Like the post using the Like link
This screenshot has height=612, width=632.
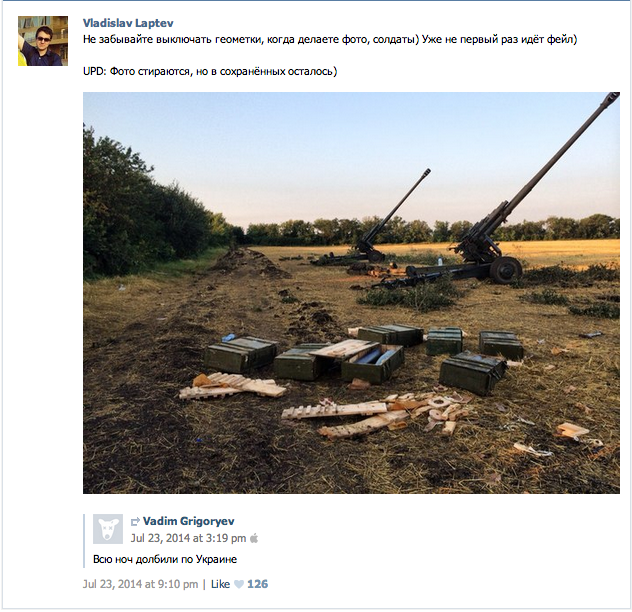pyautogui.click(x=220, y=584)
